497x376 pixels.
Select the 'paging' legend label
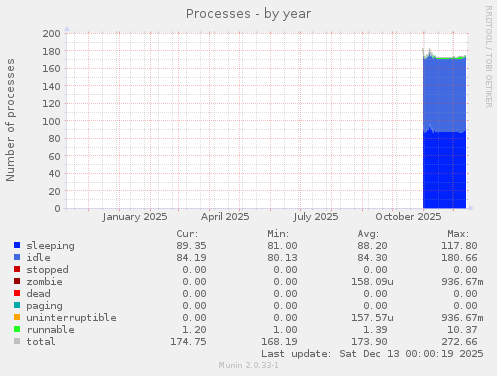(44, 306)
